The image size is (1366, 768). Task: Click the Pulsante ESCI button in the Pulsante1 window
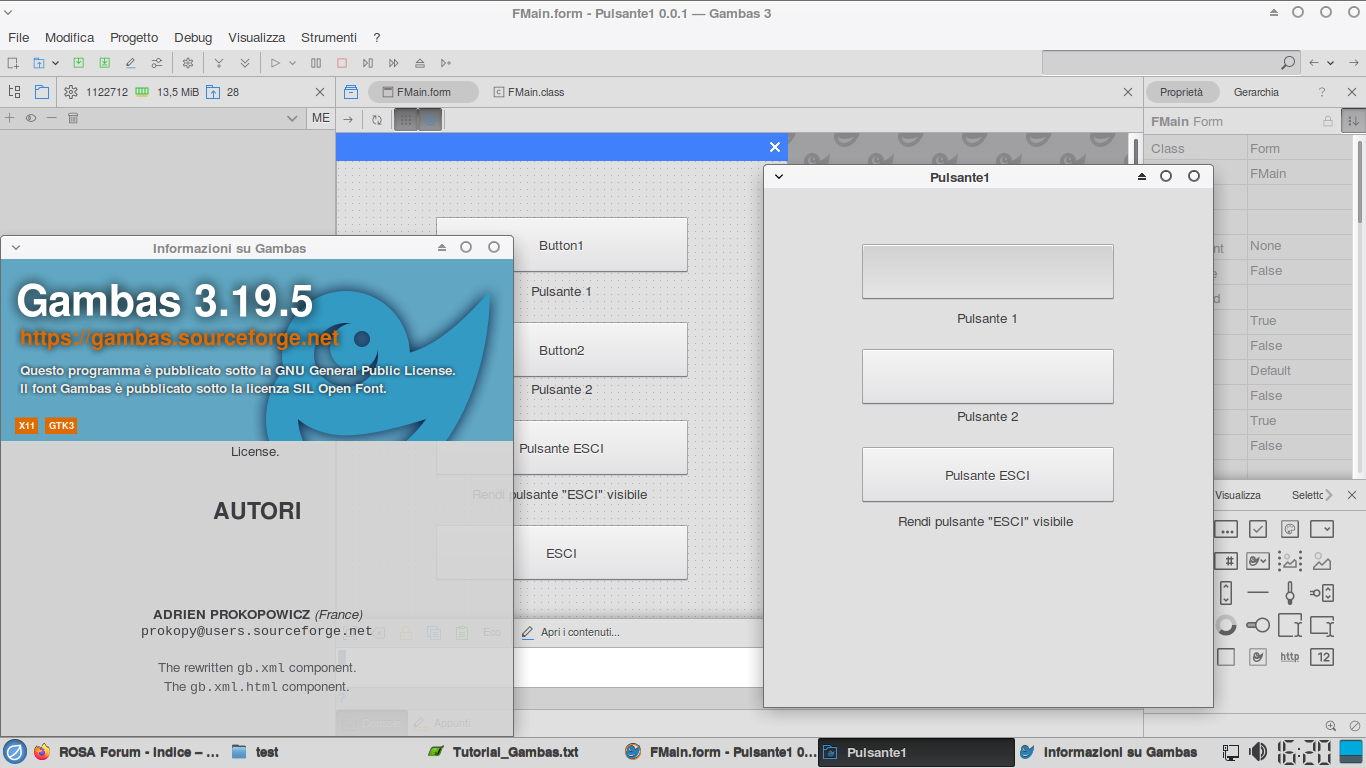(987, 475)
